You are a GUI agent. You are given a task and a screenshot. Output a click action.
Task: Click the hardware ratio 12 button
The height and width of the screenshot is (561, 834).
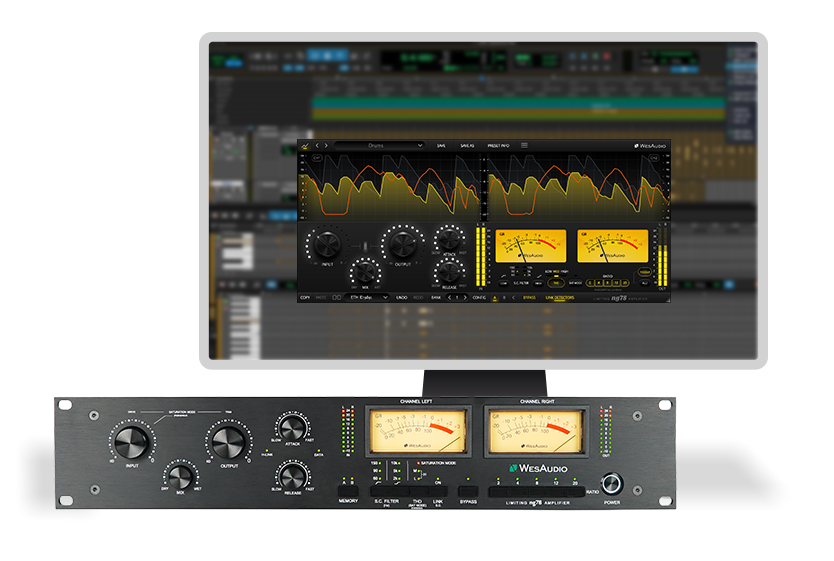(x=556, y=491)
